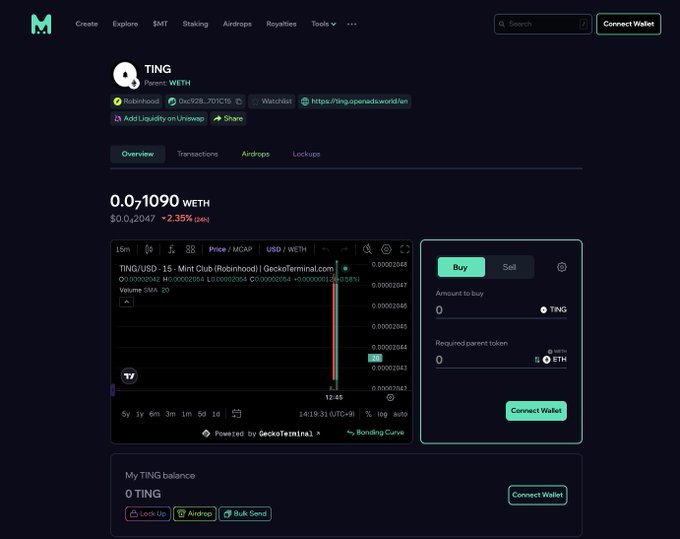Select the Buy tab in trade panel

click(461, 267)
